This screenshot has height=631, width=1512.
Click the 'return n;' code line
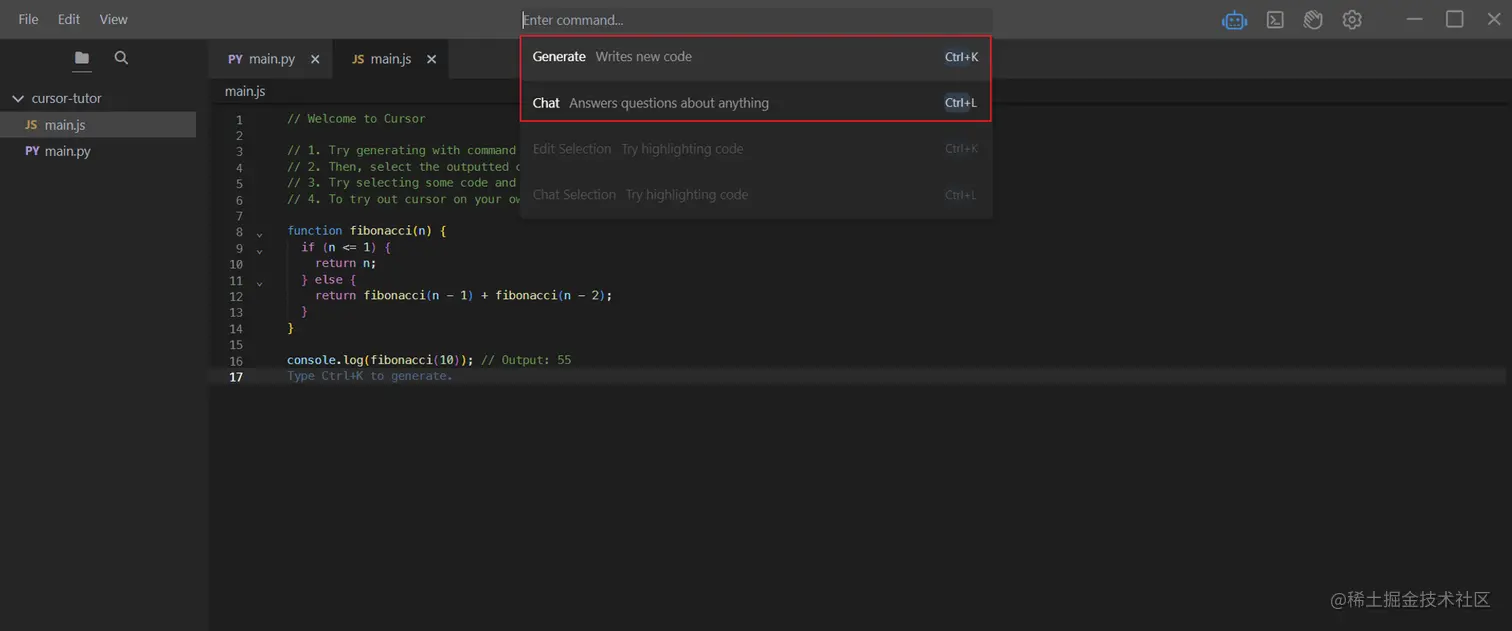(346, 263)
